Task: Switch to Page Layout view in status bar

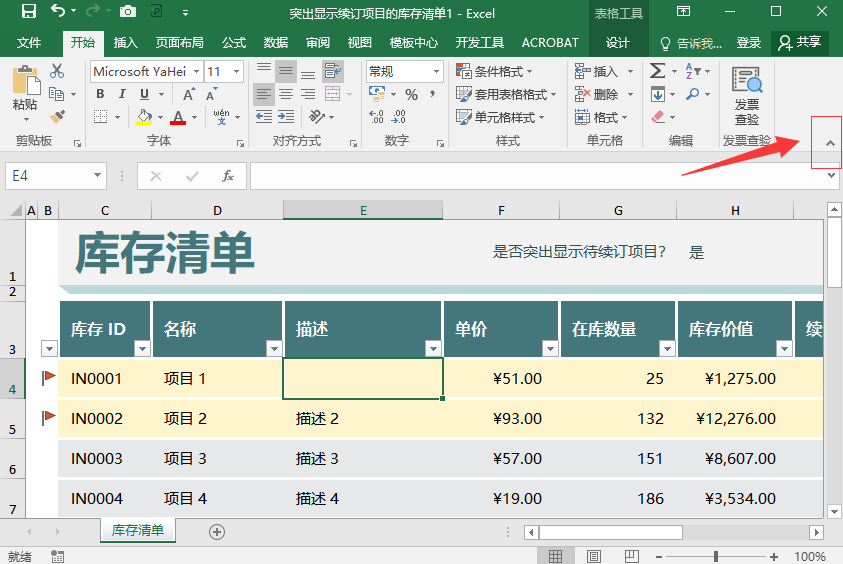Action: [594, 556]
